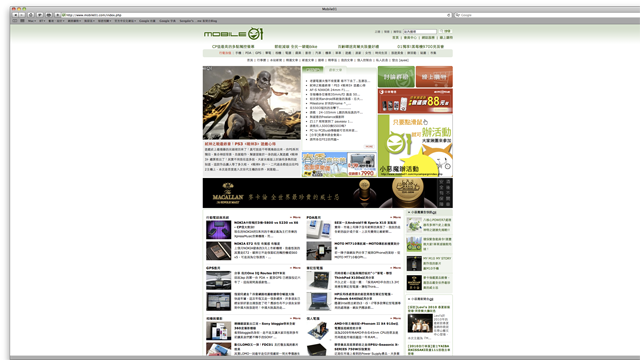Go forward with Safari's forward arrow
640x360 pixels.
tap(21, 15)
